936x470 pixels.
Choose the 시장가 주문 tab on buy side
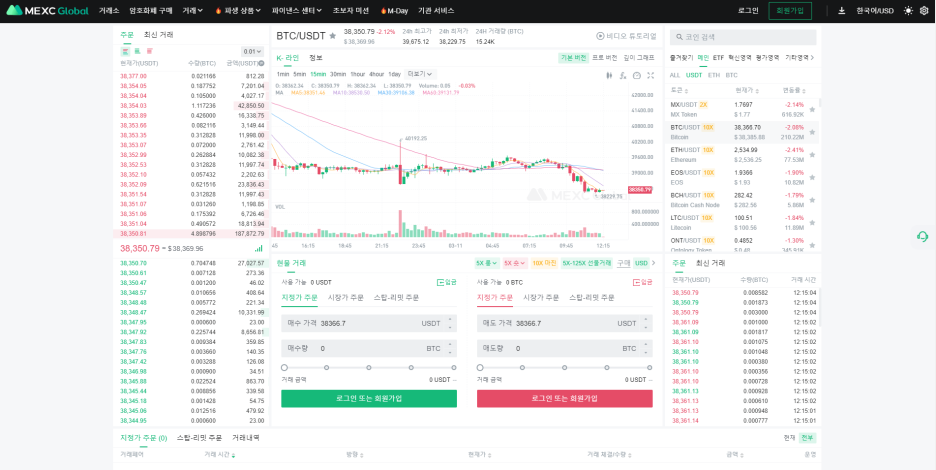345,297
